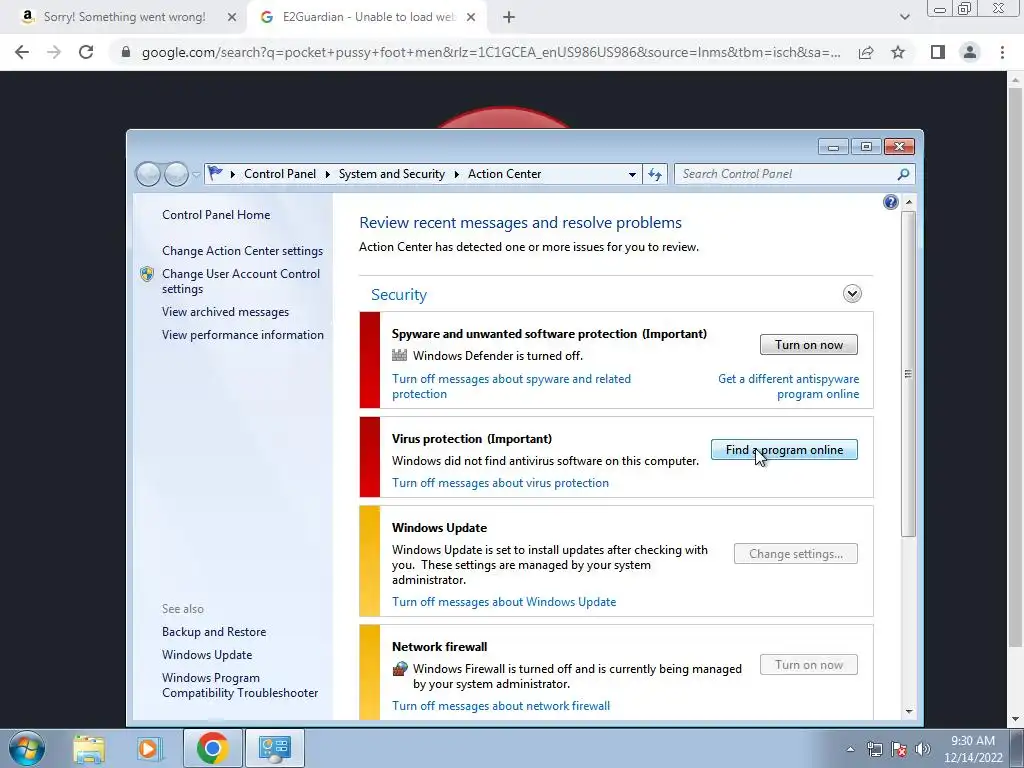Click the padlock site info icon

click(x=126, y=52)
